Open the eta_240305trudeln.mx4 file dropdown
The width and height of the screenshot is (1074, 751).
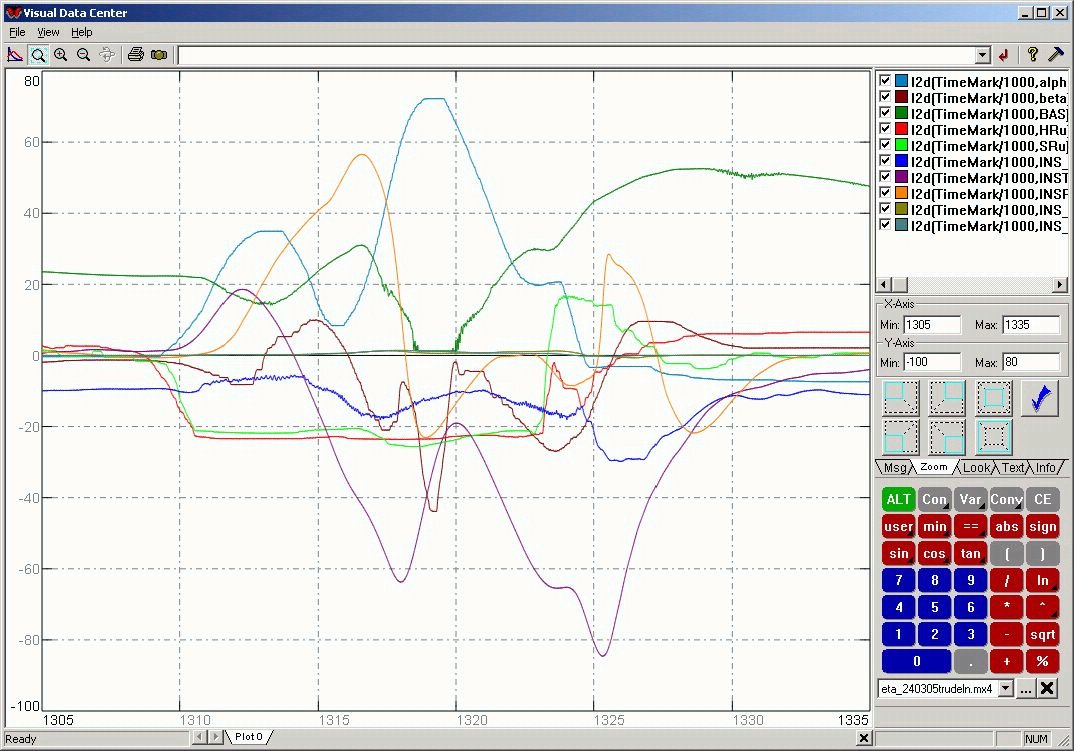coord(1005,688)
